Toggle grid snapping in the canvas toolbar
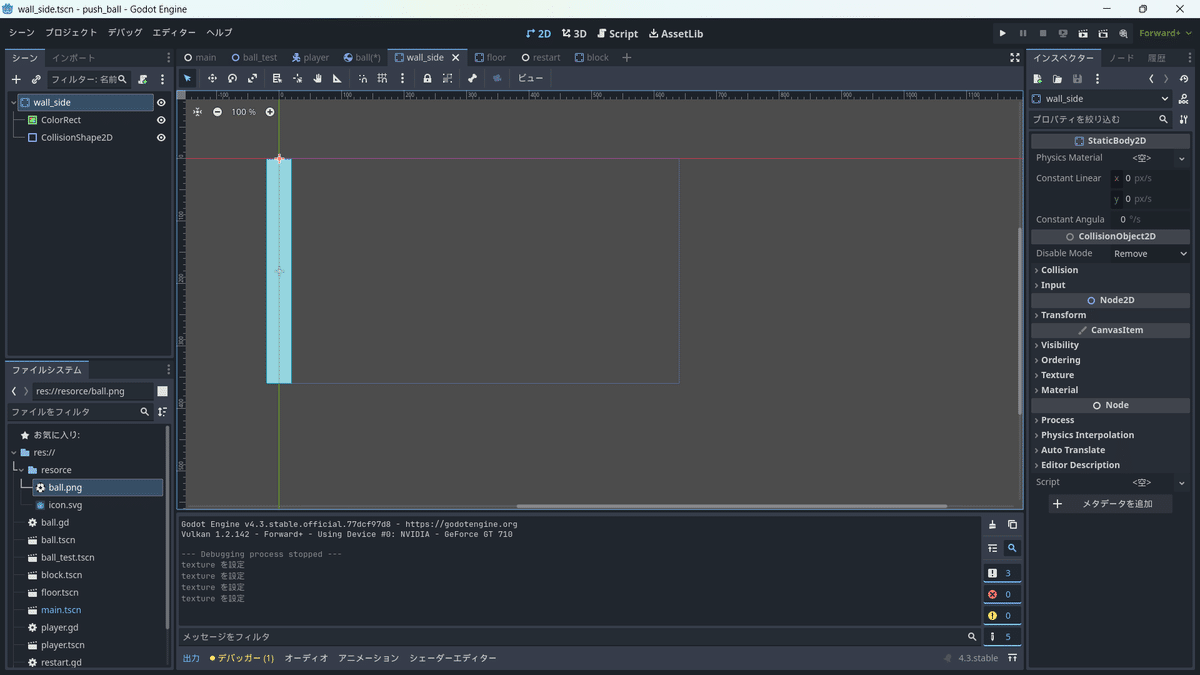The width and height of the screenshot is (1200, 675). 383,78
